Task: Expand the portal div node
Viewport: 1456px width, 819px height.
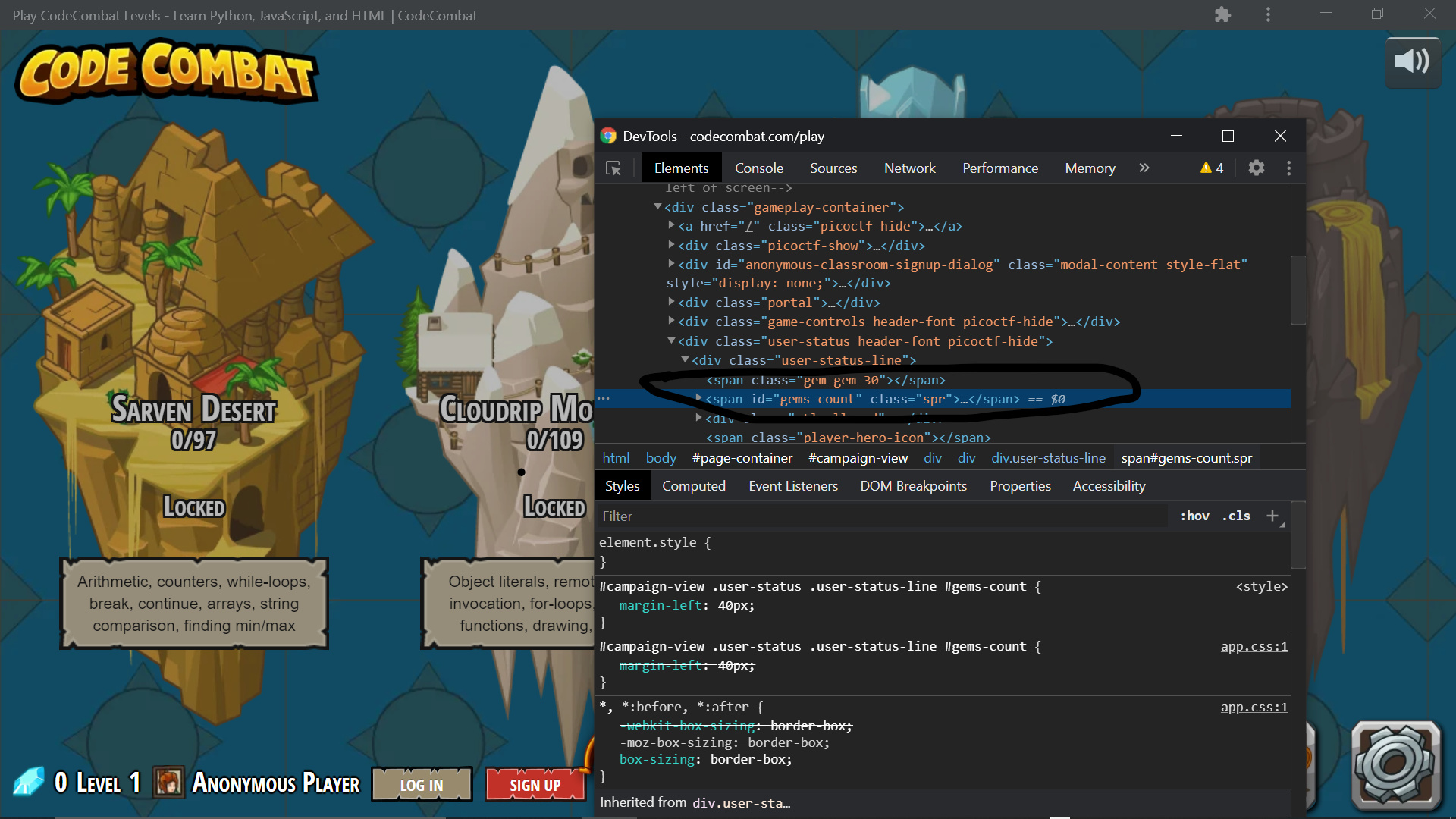Action: pyautogui.click(x=671, y=302)
